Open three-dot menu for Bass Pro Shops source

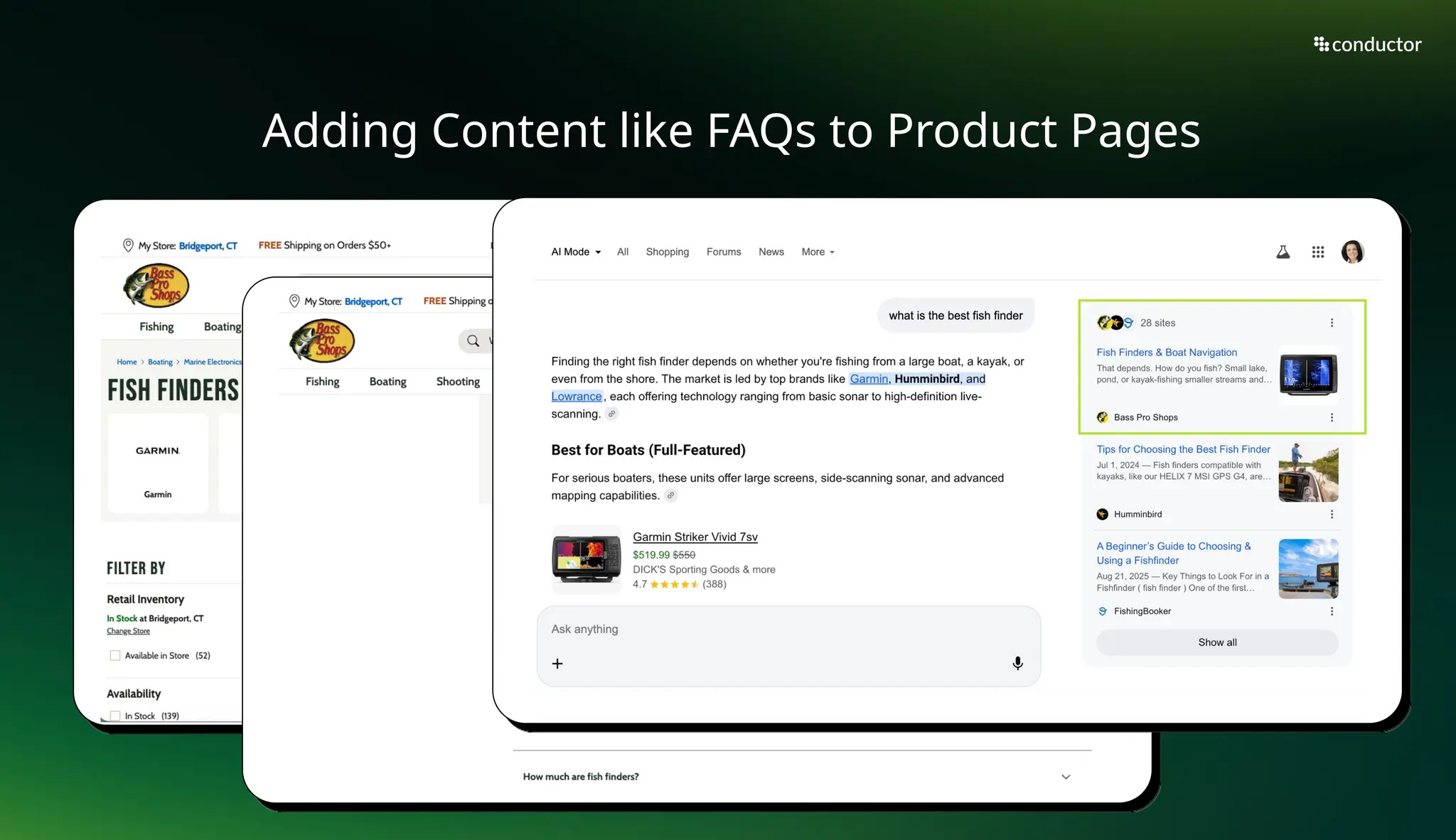(x=1332, y=417)
